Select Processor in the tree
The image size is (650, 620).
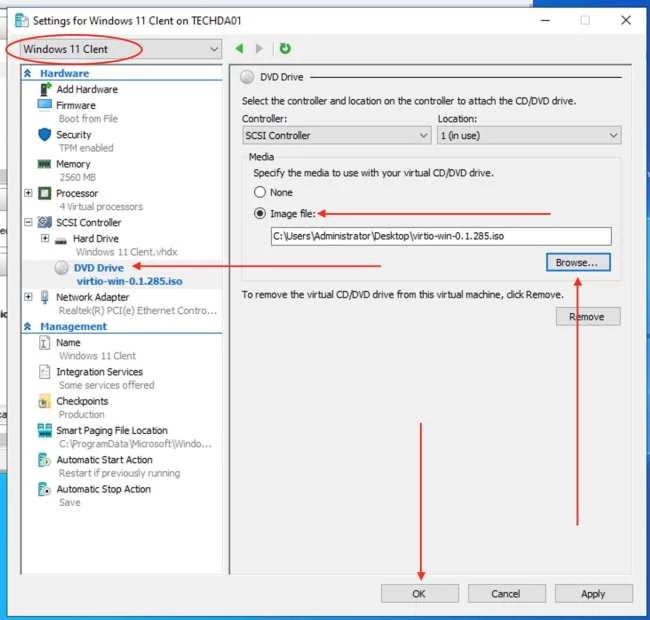(77, 194)
